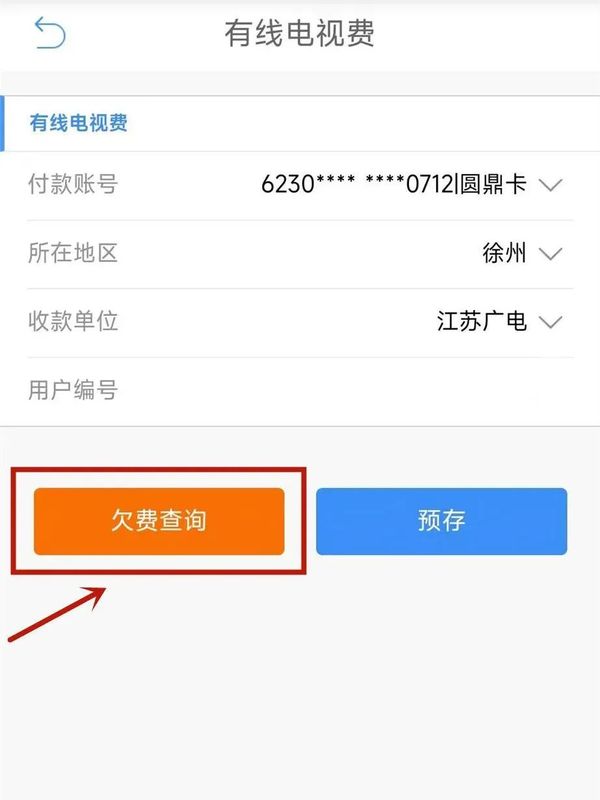Select the blue 有线电视费 section tab

79,123
